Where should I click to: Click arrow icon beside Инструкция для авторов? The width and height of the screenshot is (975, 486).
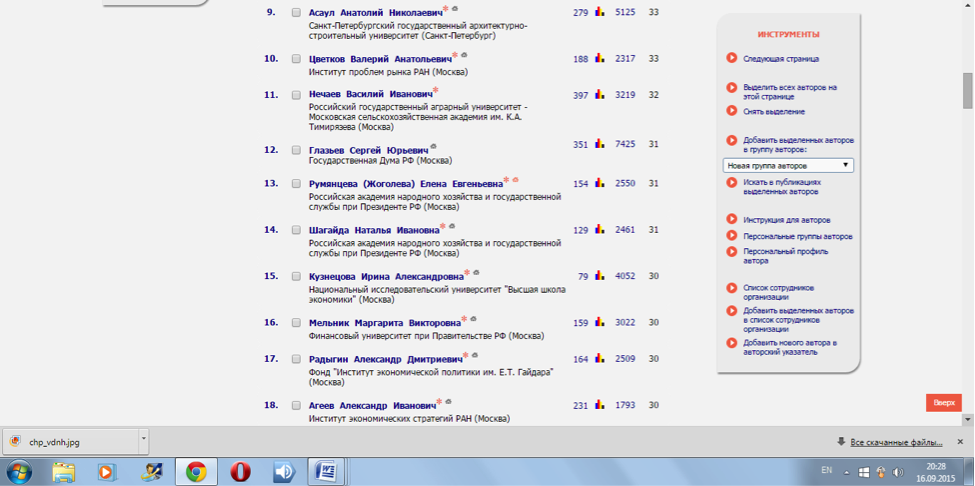[732, 220]
